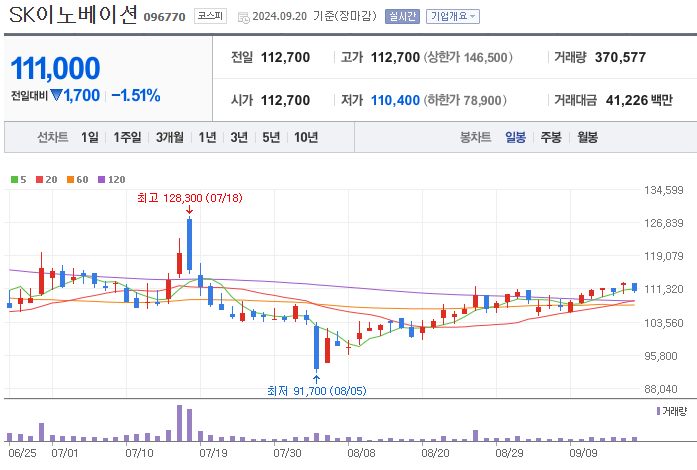Switch to 월봉 candlestick chart
Image resolution: width=697 pixels, height=470 pixels.
tap(587, 137)
